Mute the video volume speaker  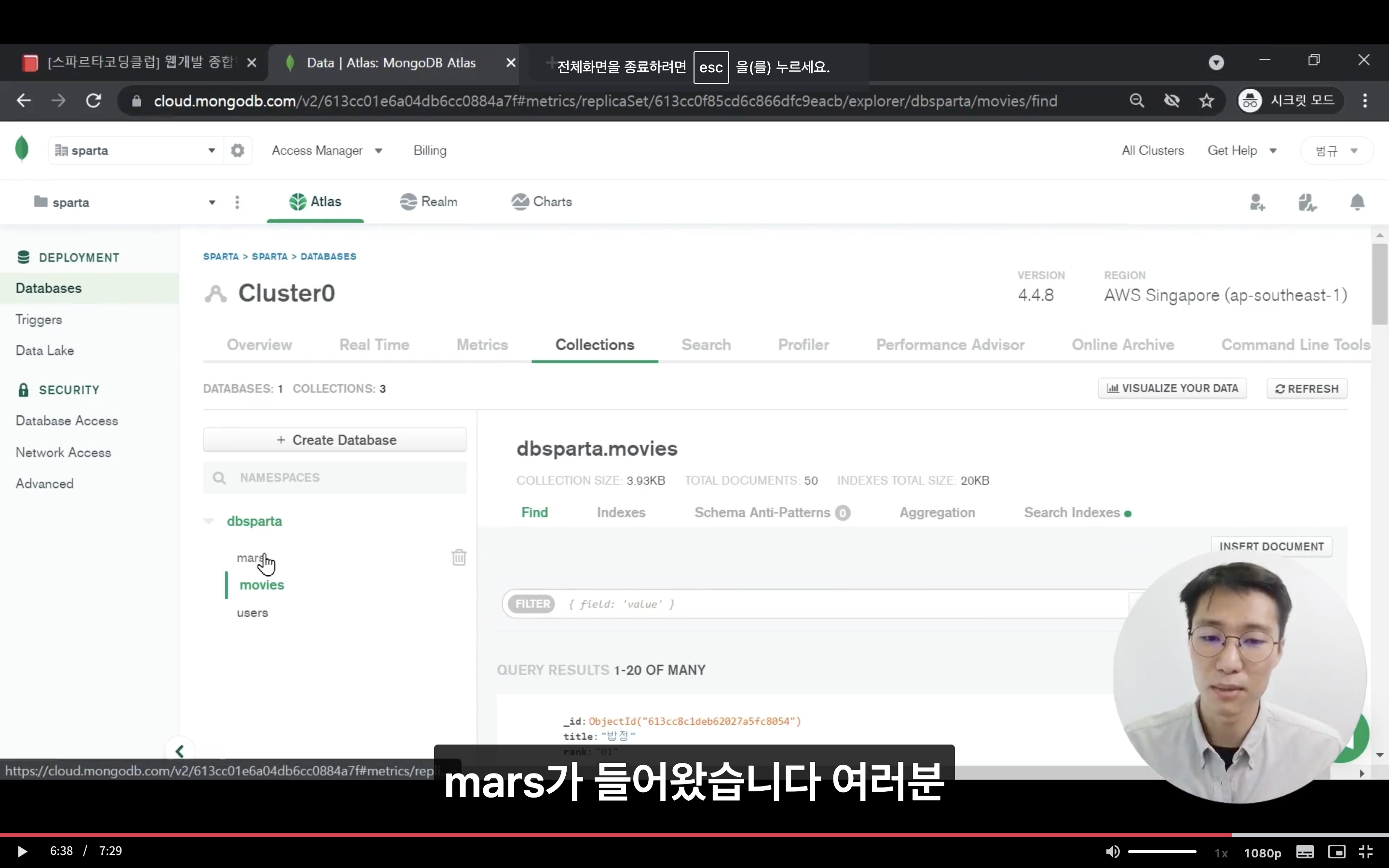1112,851
